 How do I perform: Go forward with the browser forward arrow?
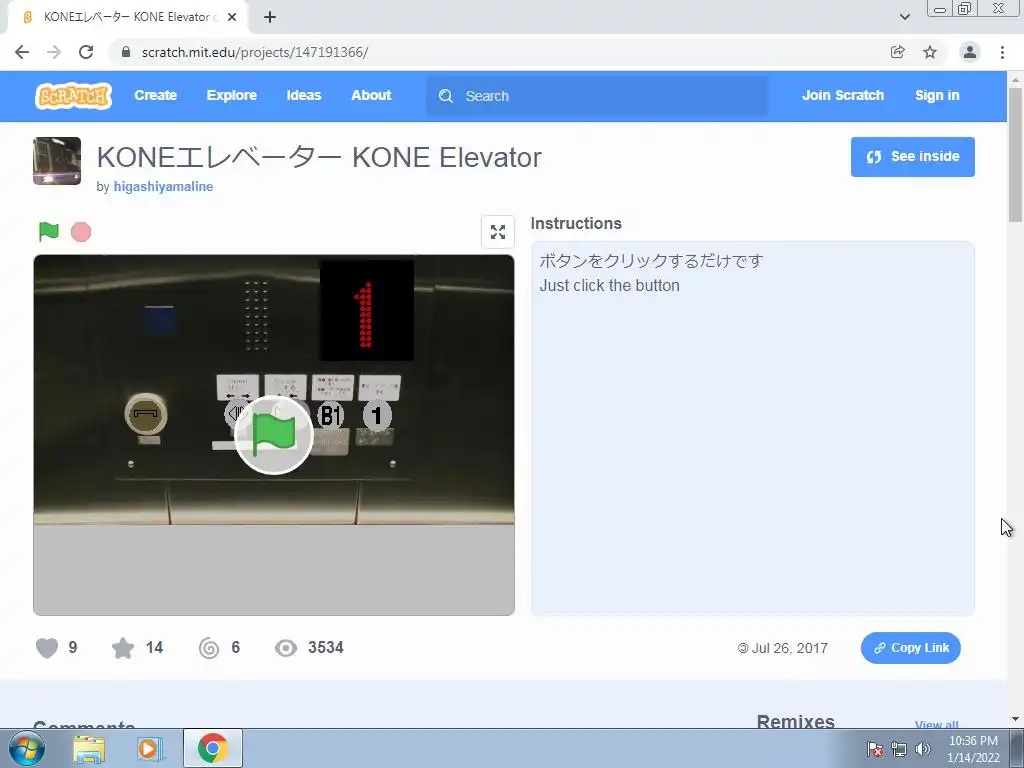(x=54, y=52)
